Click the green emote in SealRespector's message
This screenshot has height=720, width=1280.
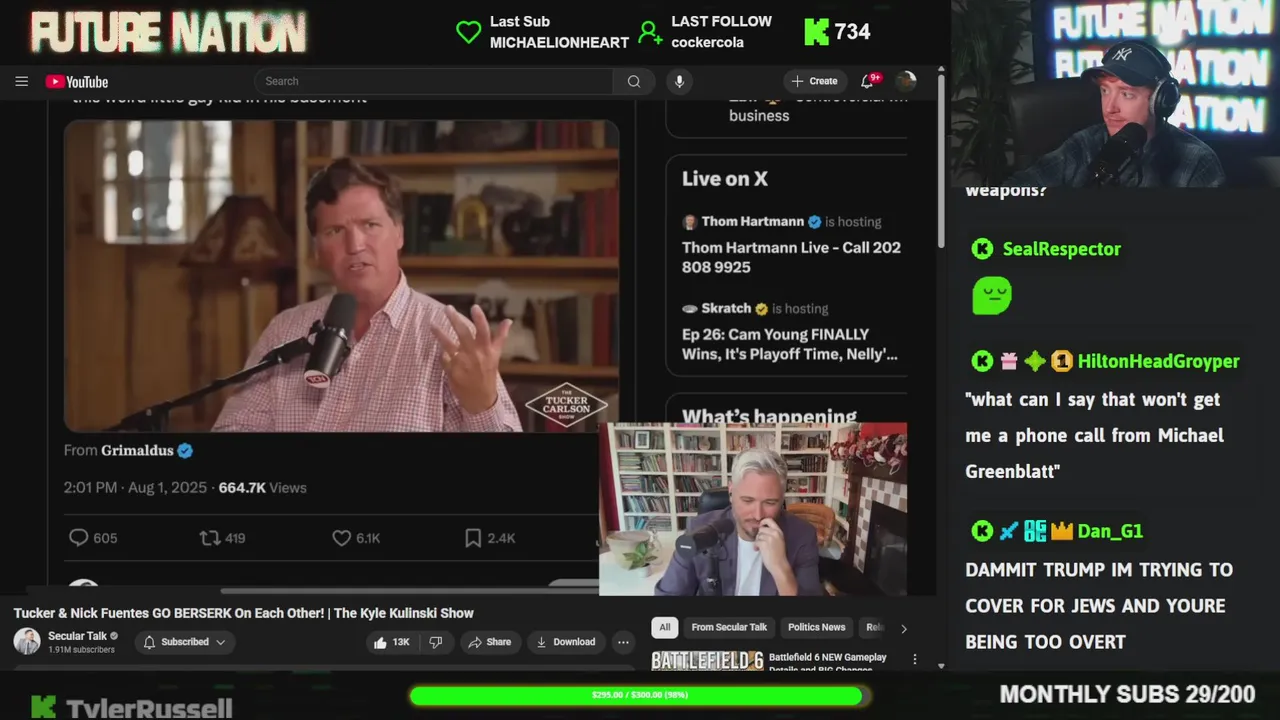991,296
